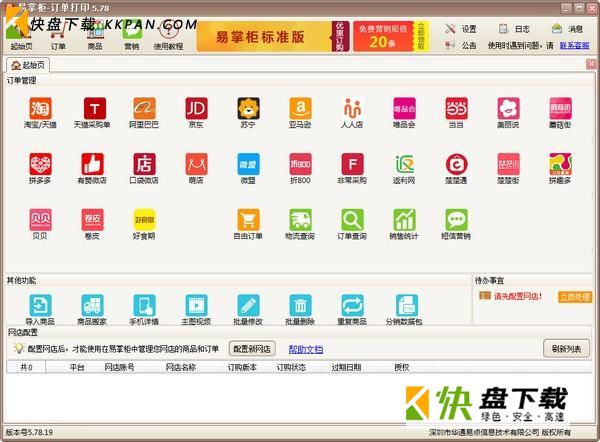Image resolution: width=600 pixels, height=442 pixels.
Task: Click the 刷新列表 button
Action: click(x=566, y=349)
